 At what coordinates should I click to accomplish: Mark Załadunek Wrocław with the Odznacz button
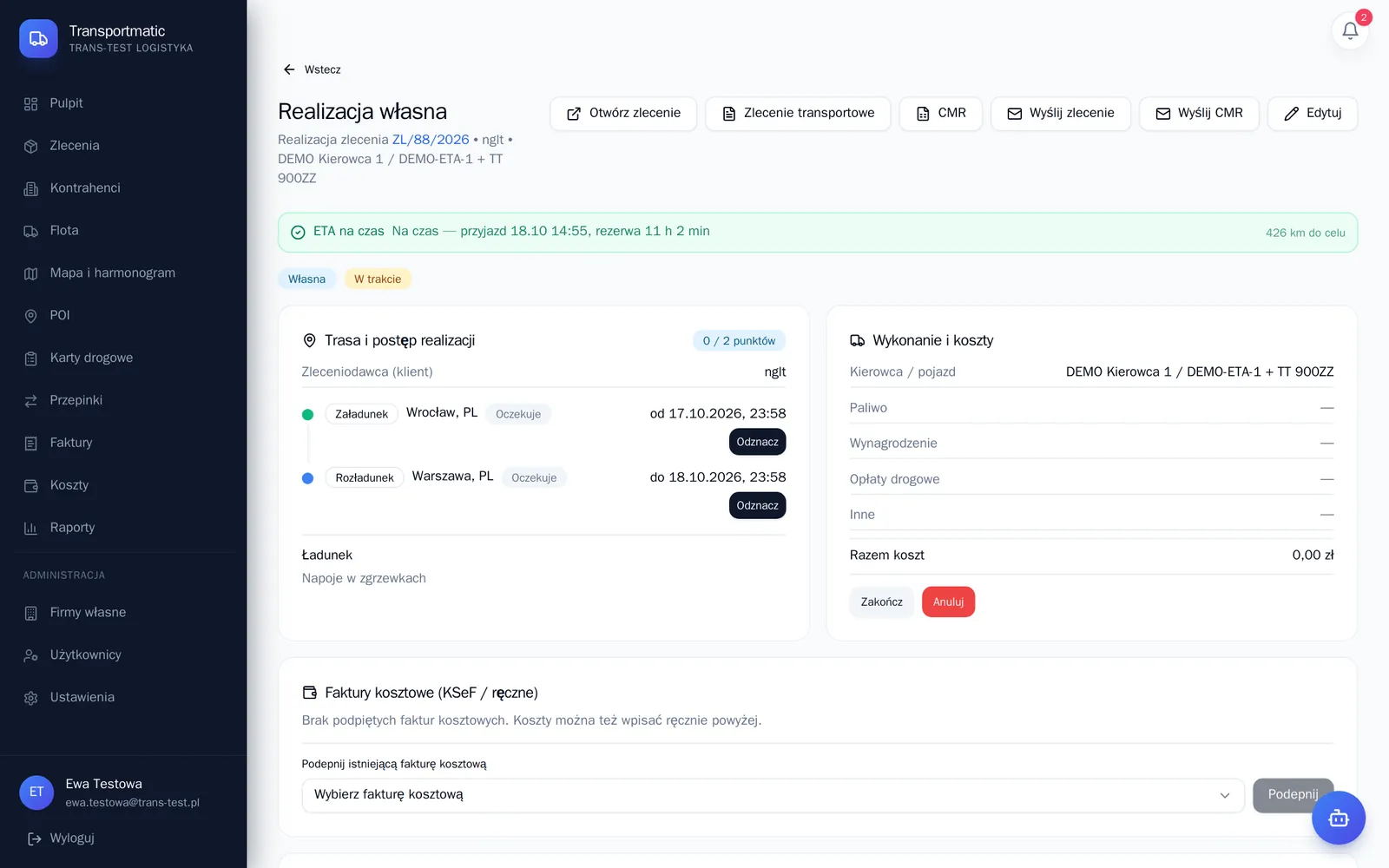[x=757, y=442]
